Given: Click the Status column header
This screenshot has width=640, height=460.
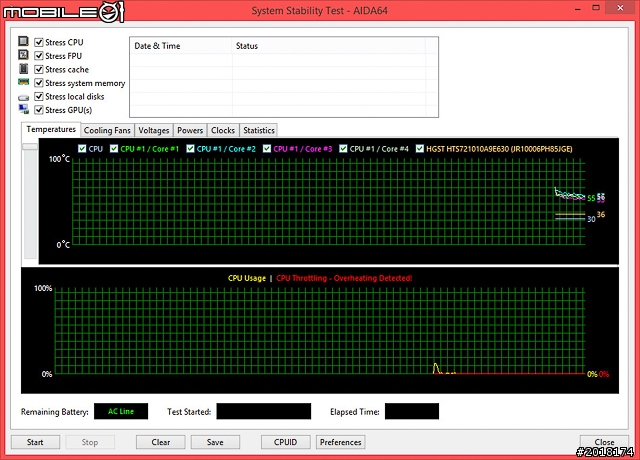Looking at the screenshot, I should pos(329,46).
